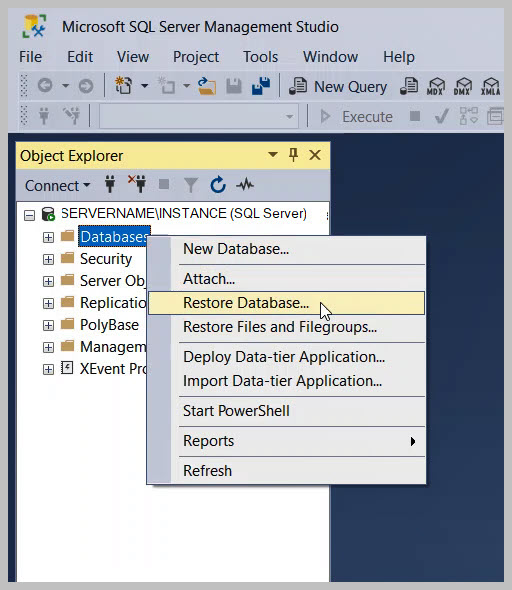This screenshot has height=590, width=512.
Task: Refresh Object Explorer with the circular arrow icon
Action: click(218, 185)
